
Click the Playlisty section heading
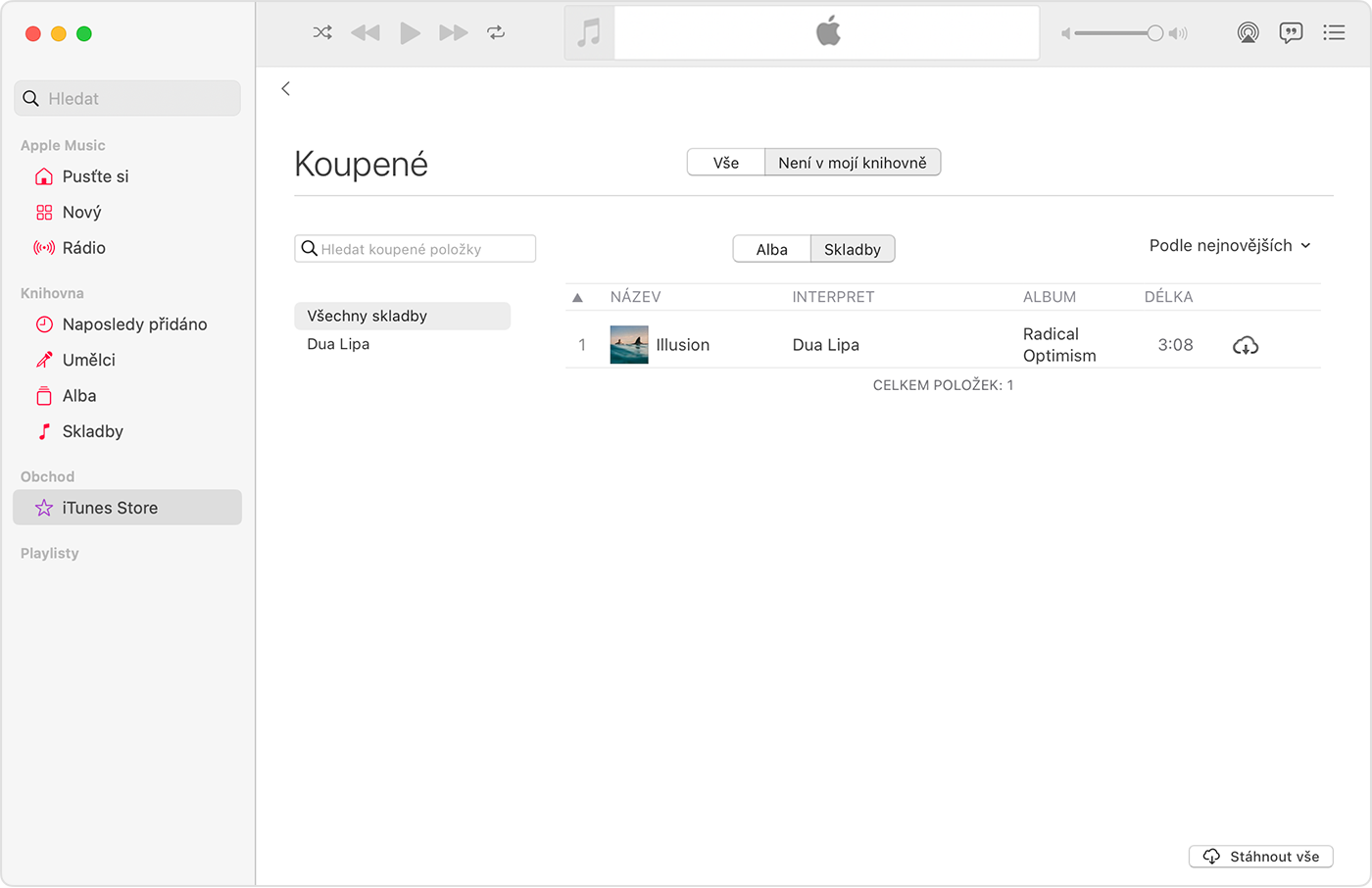[50, 553]
